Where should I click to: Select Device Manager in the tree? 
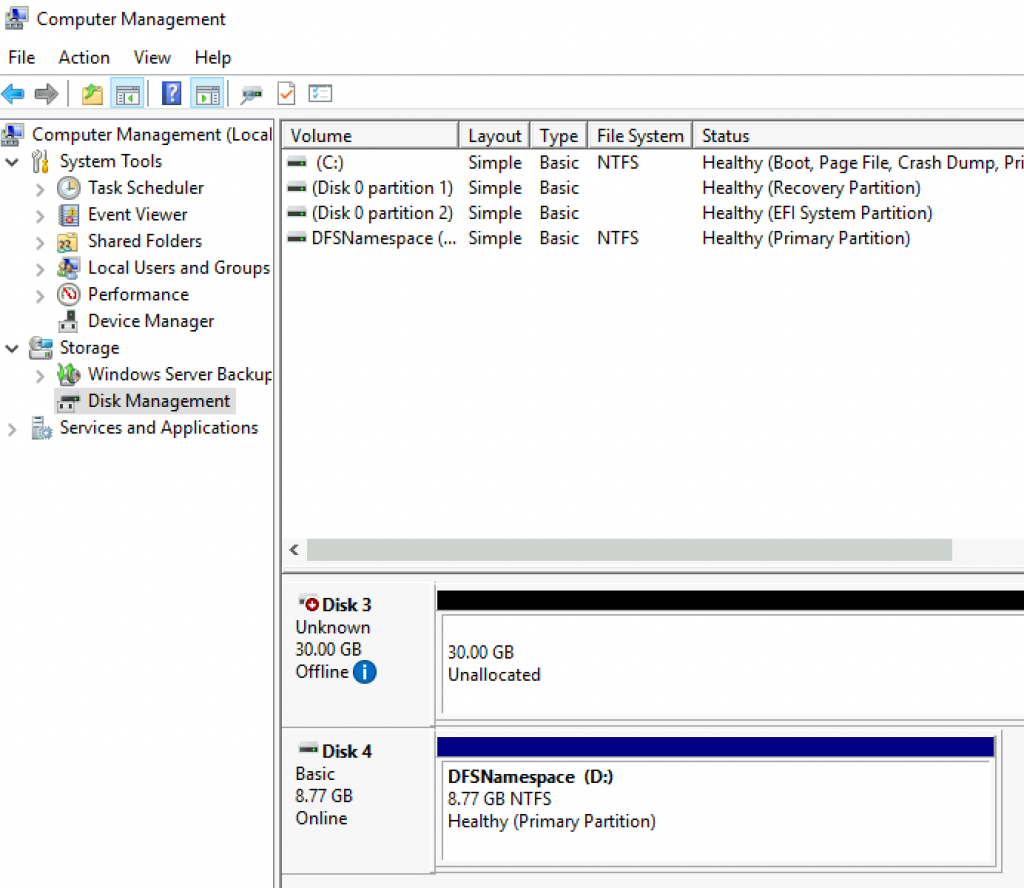pos(151,321)
